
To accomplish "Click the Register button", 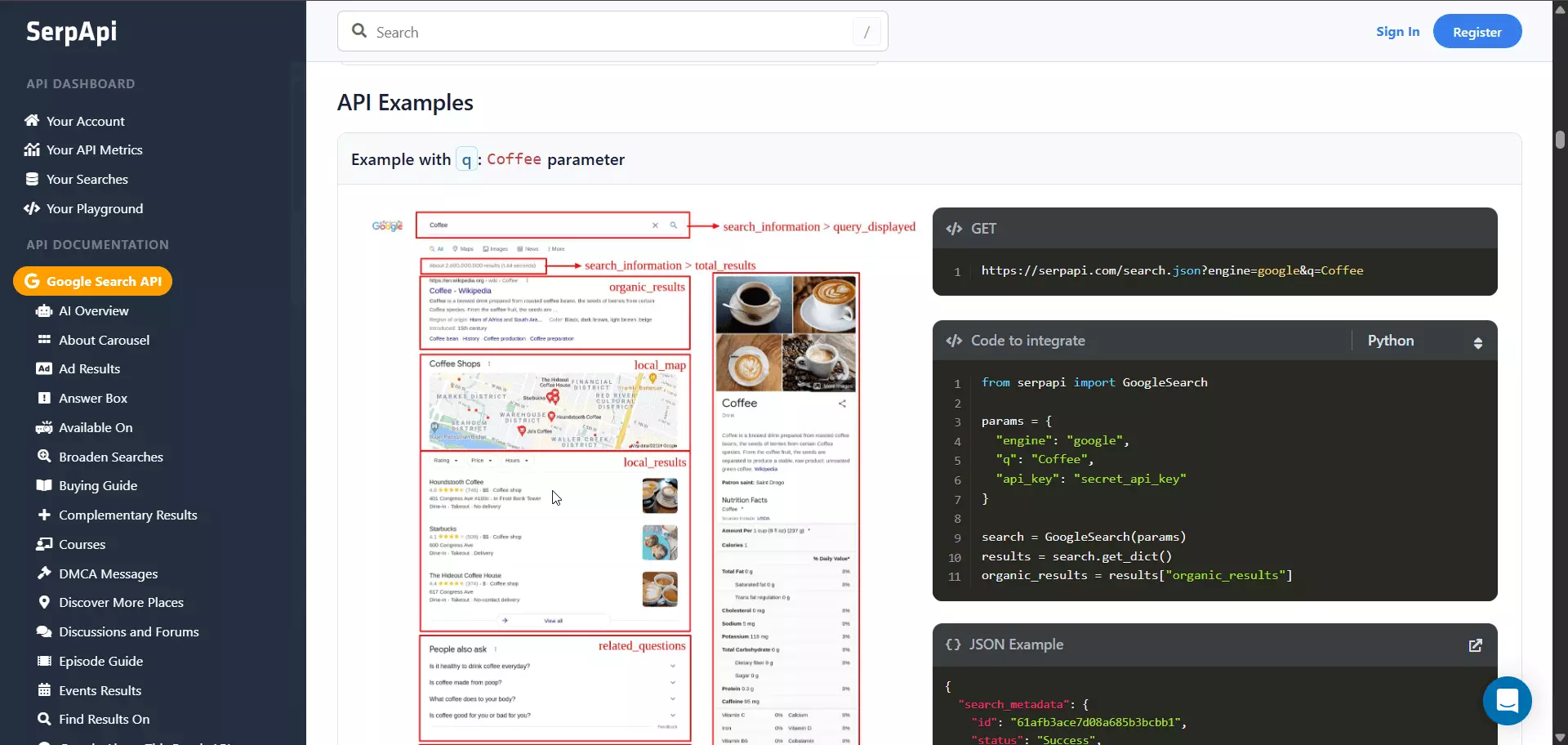I will tap(1477, 31).
